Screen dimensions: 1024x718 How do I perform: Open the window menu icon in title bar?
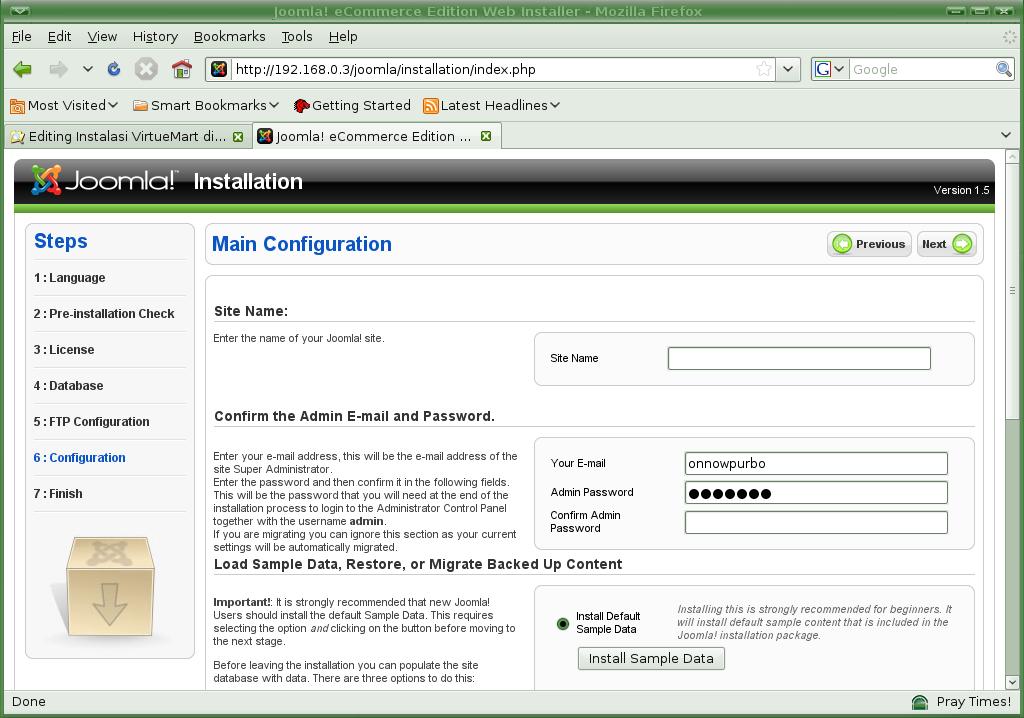[20, 11]
